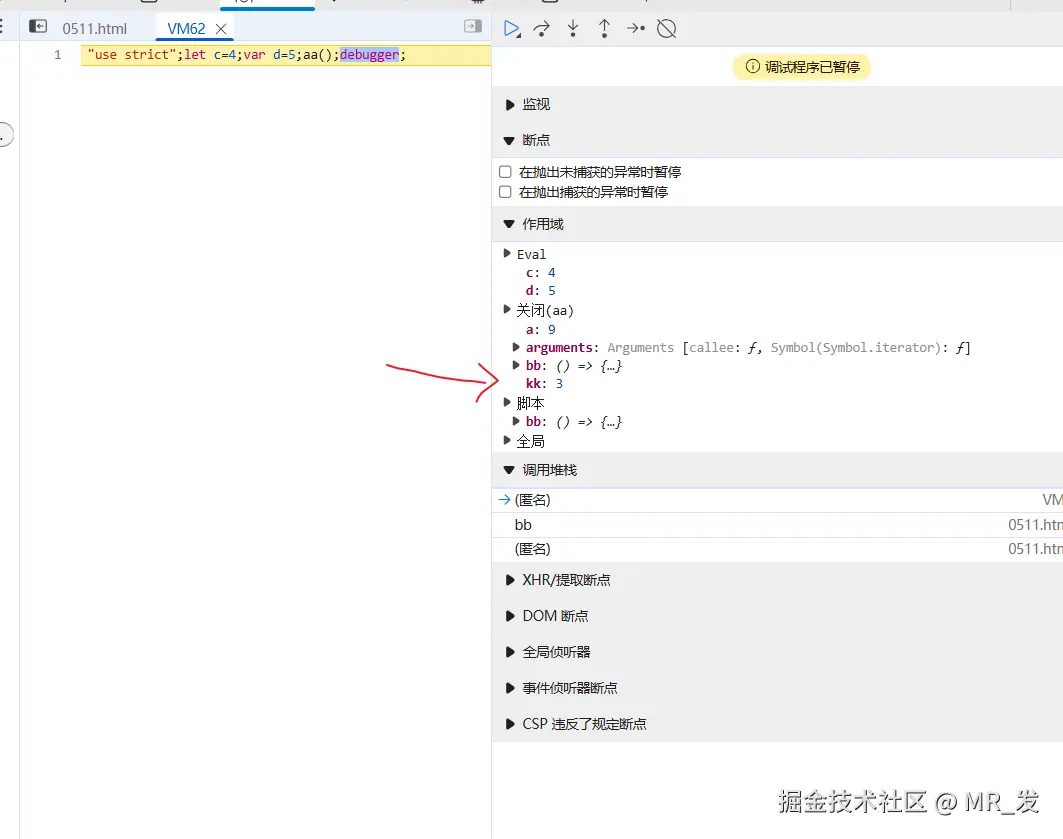
Task: Click the single step icon
Action: click(636, 28)
